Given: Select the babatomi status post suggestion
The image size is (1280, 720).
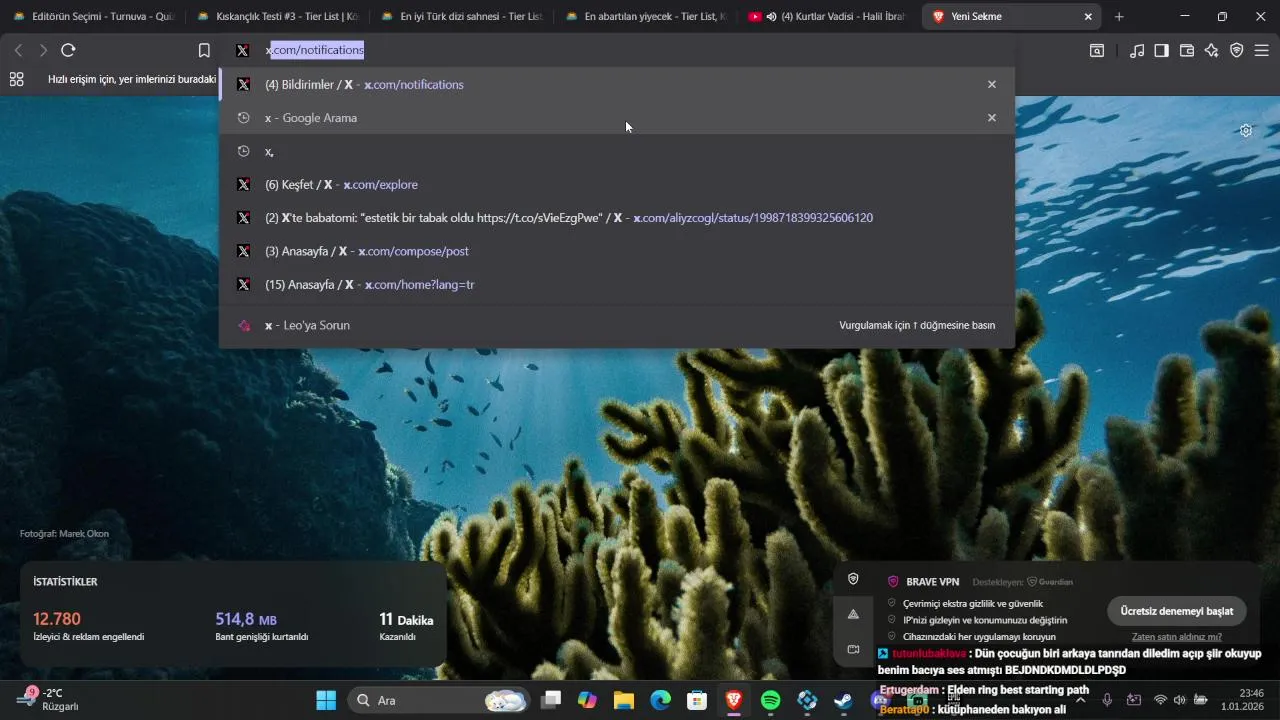Looking at the screenshot, I should click(617, 217).
